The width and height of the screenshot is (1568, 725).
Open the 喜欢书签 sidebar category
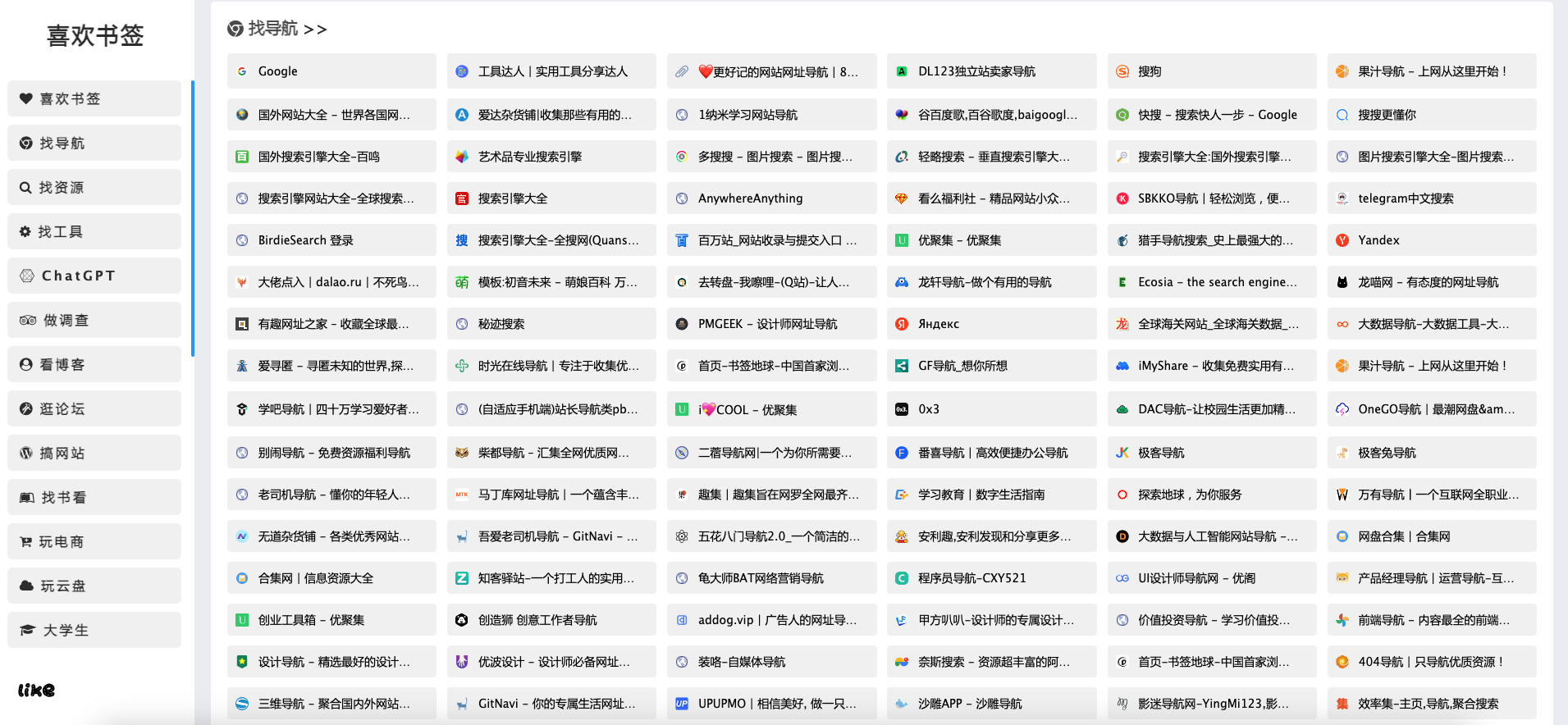94,98
